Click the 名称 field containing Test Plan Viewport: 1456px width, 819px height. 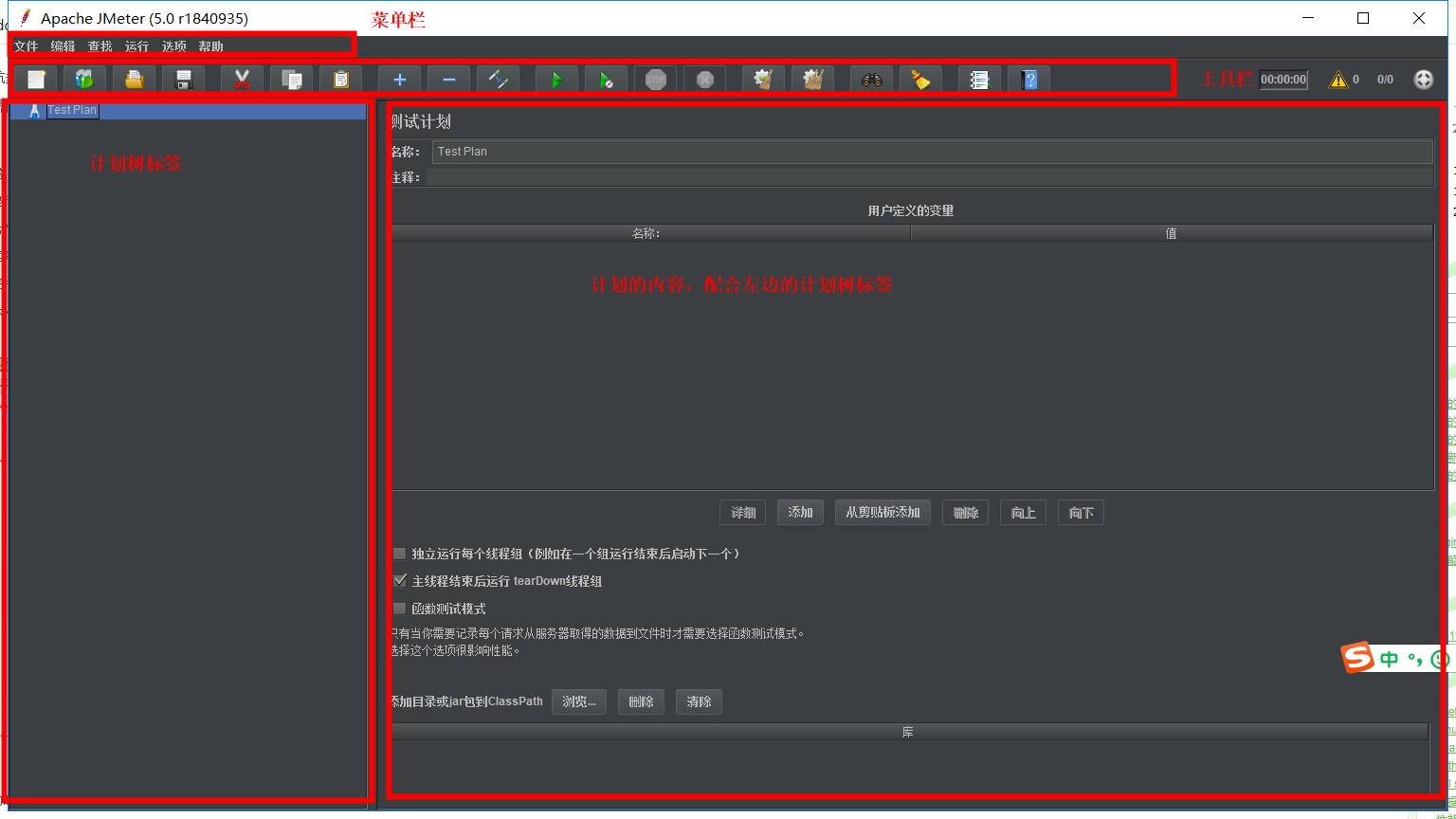(933, 152)
